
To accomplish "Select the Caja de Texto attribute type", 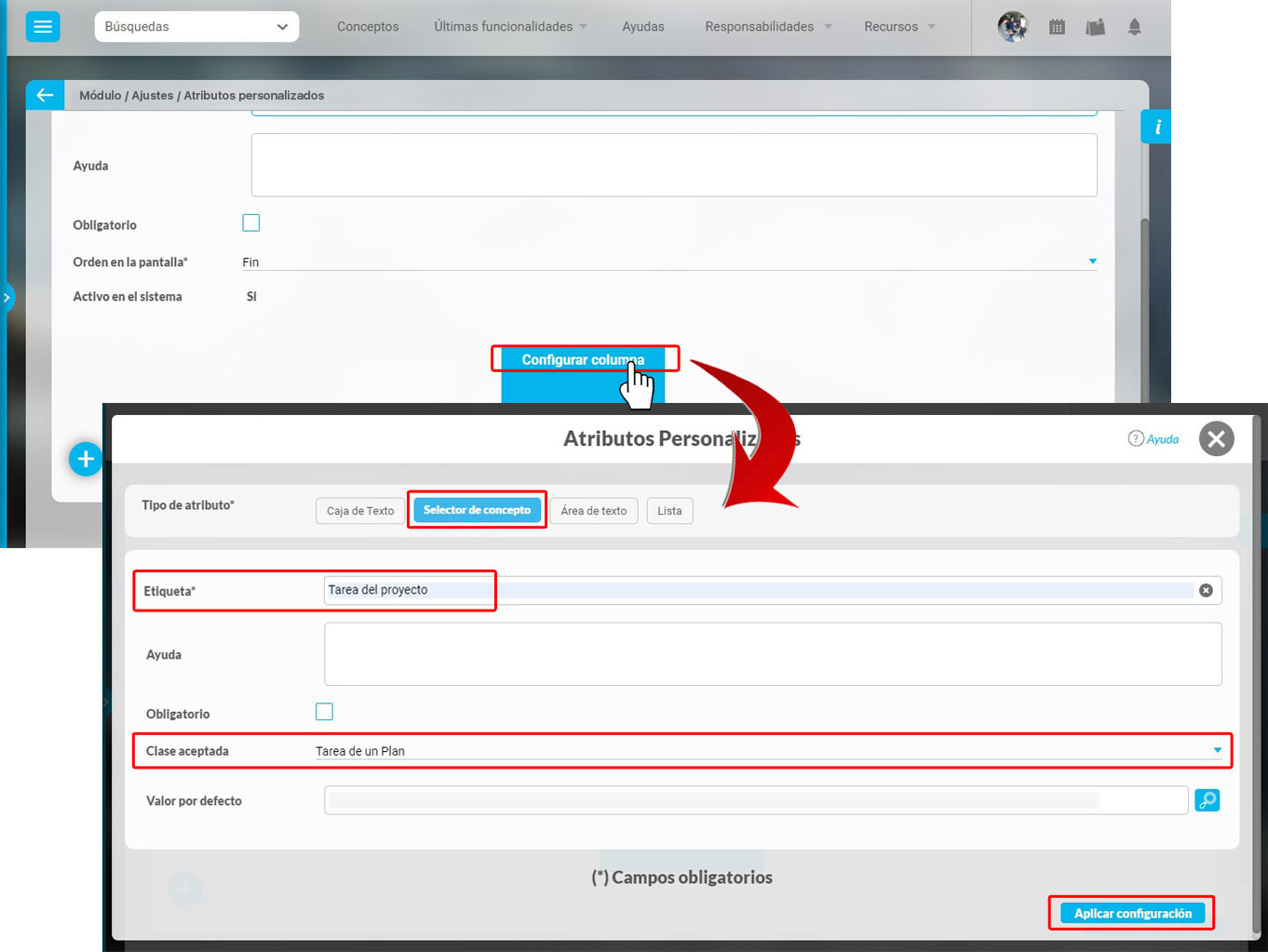I will click(x=360, y=511).
